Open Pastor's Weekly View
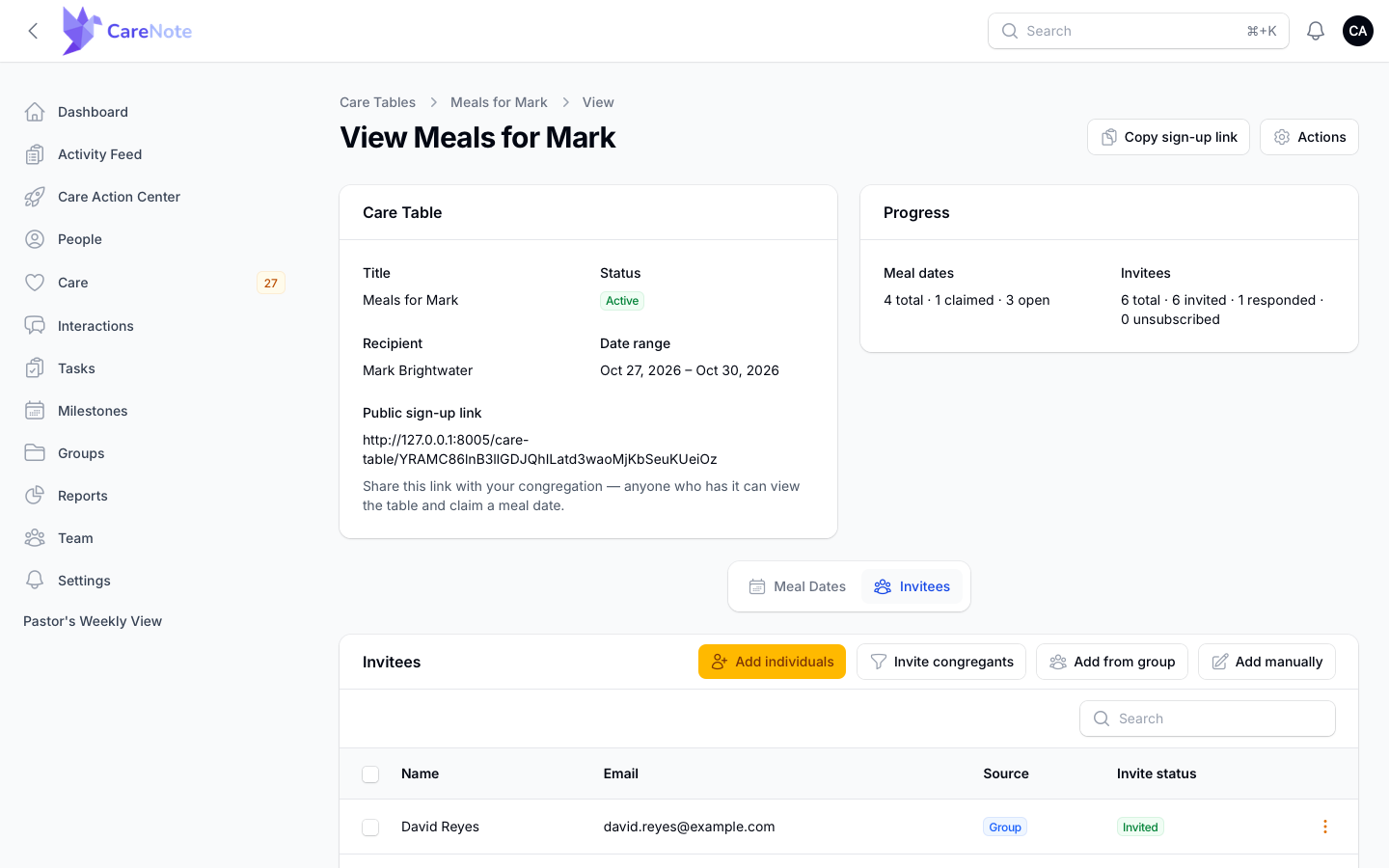This screenshot has height=868, width=1389. [93, 621]
